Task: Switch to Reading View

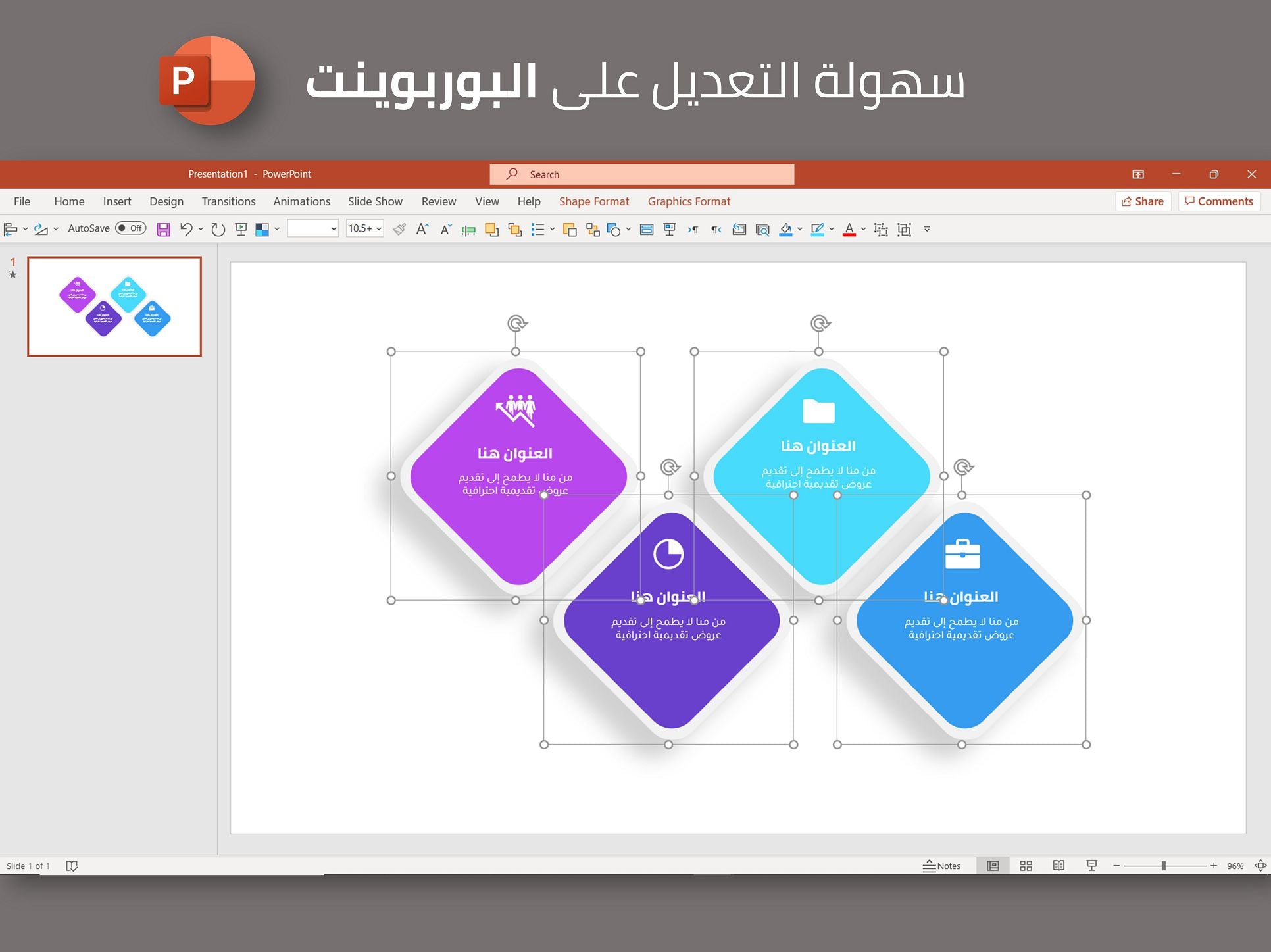Action: click(x=1059, y=866)
